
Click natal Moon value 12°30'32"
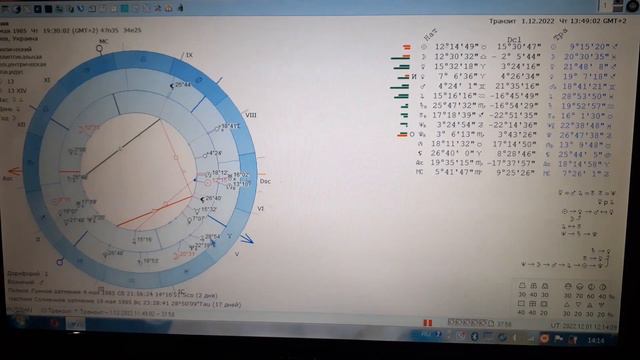[x=456, y=56]
